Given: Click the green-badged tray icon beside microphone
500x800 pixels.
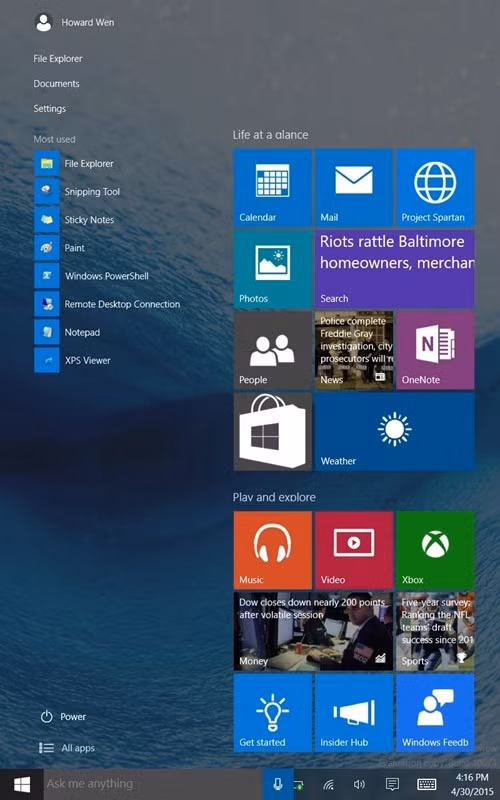Looking at the screenshot, I should pyautogui.click(x=299, y=785).
